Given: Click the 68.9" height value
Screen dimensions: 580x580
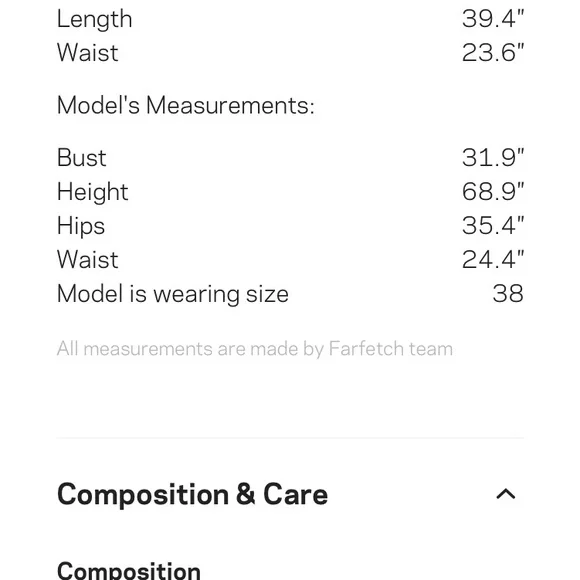Looking at the screenshot, I should tap(493, 192).
